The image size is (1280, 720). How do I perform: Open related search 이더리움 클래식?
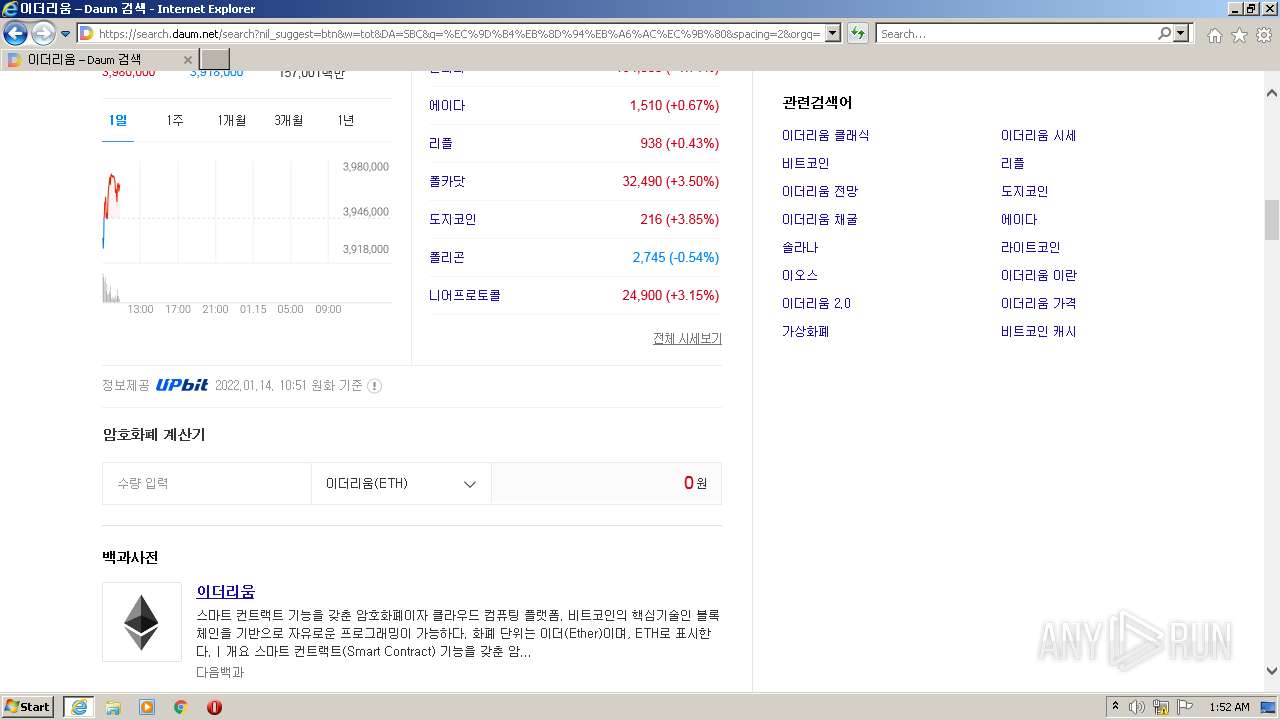[826, 136]
